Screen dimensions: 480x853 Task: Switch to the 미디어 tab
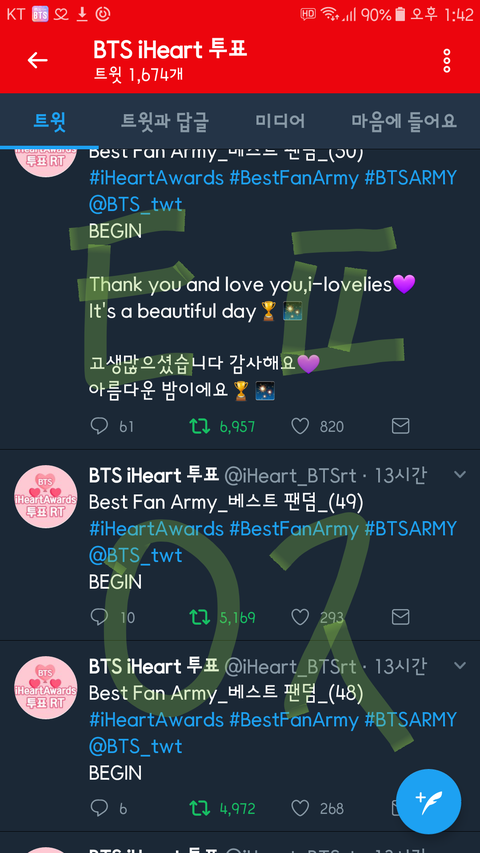coord(280,121)
